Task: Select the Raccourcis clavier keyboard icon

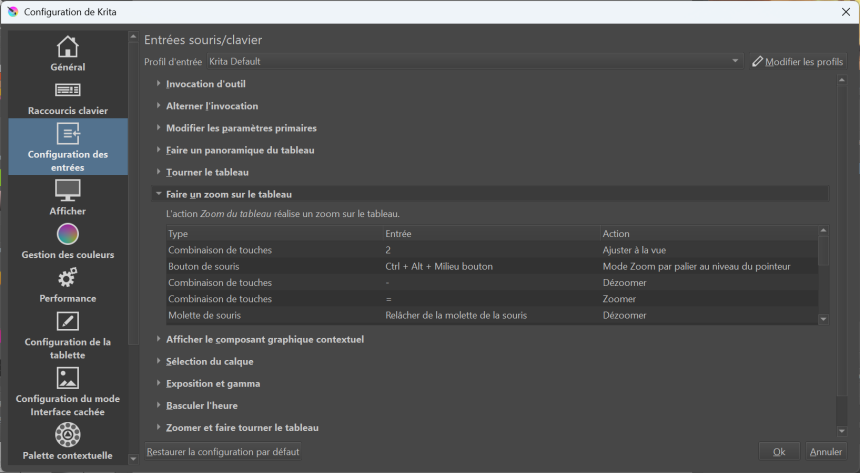Action: coord(67,91)
